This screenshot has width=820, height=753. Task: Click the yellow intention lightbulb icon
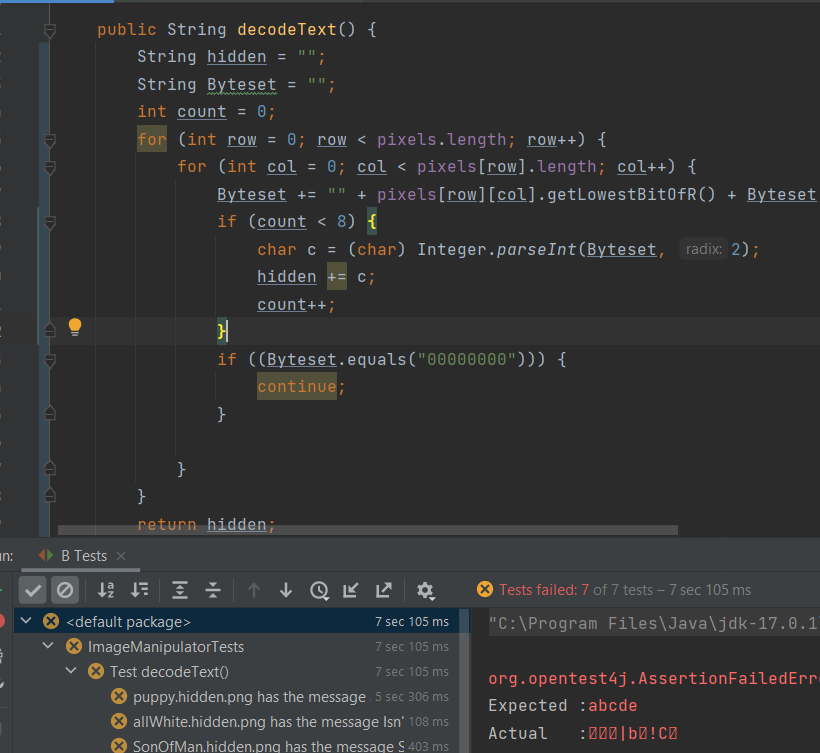(74, 327)
